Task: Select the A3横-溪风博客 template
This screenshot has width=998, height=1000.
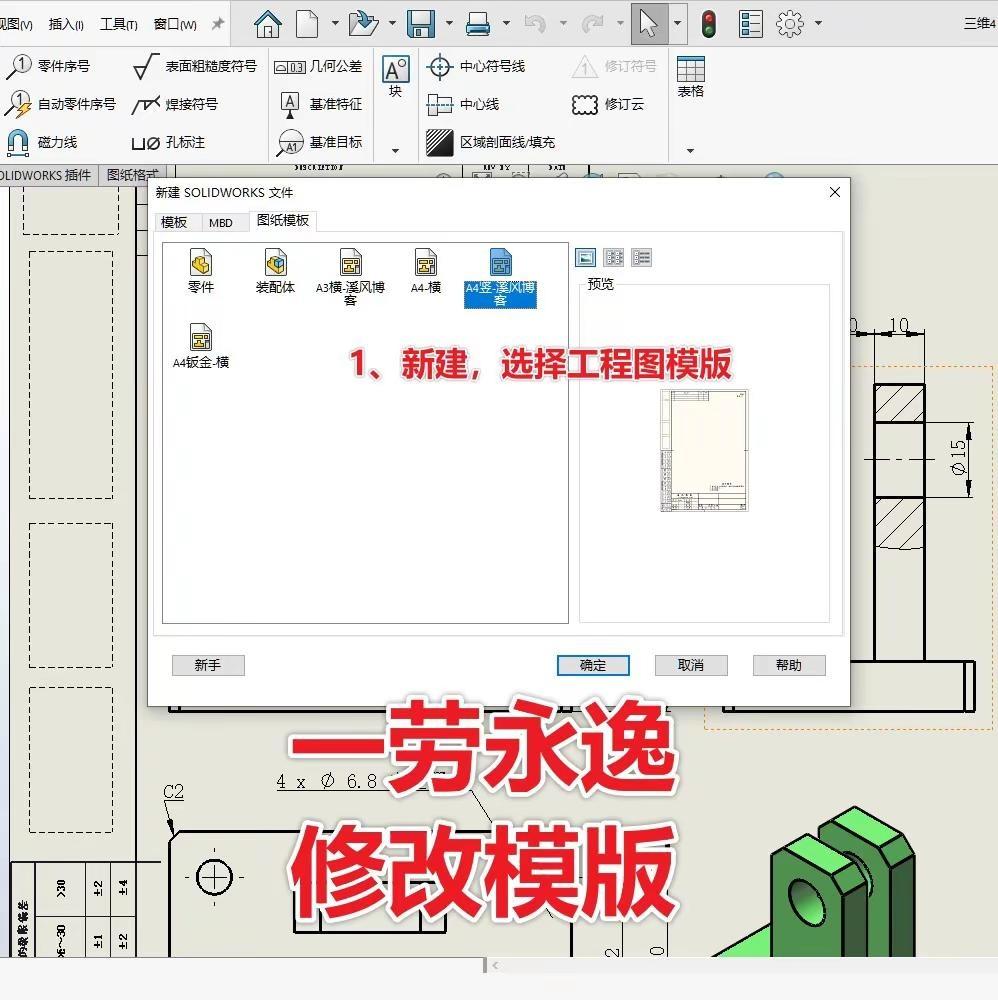Action: pos(350,277)
